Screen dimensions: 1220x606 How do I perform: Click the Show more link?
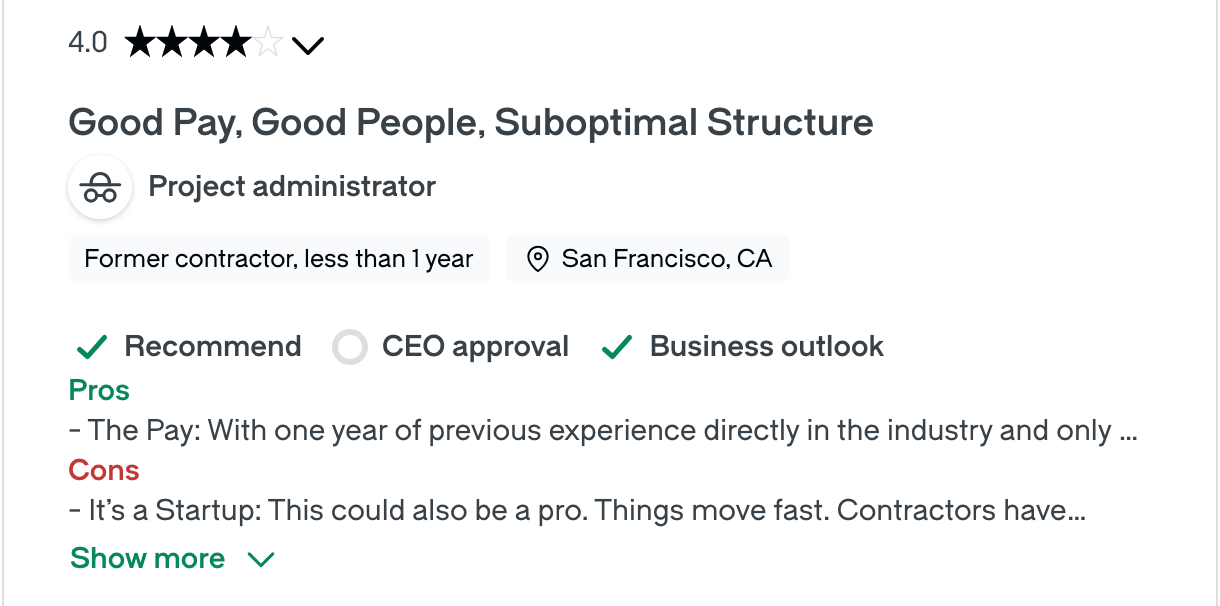[x=148, y=558]
